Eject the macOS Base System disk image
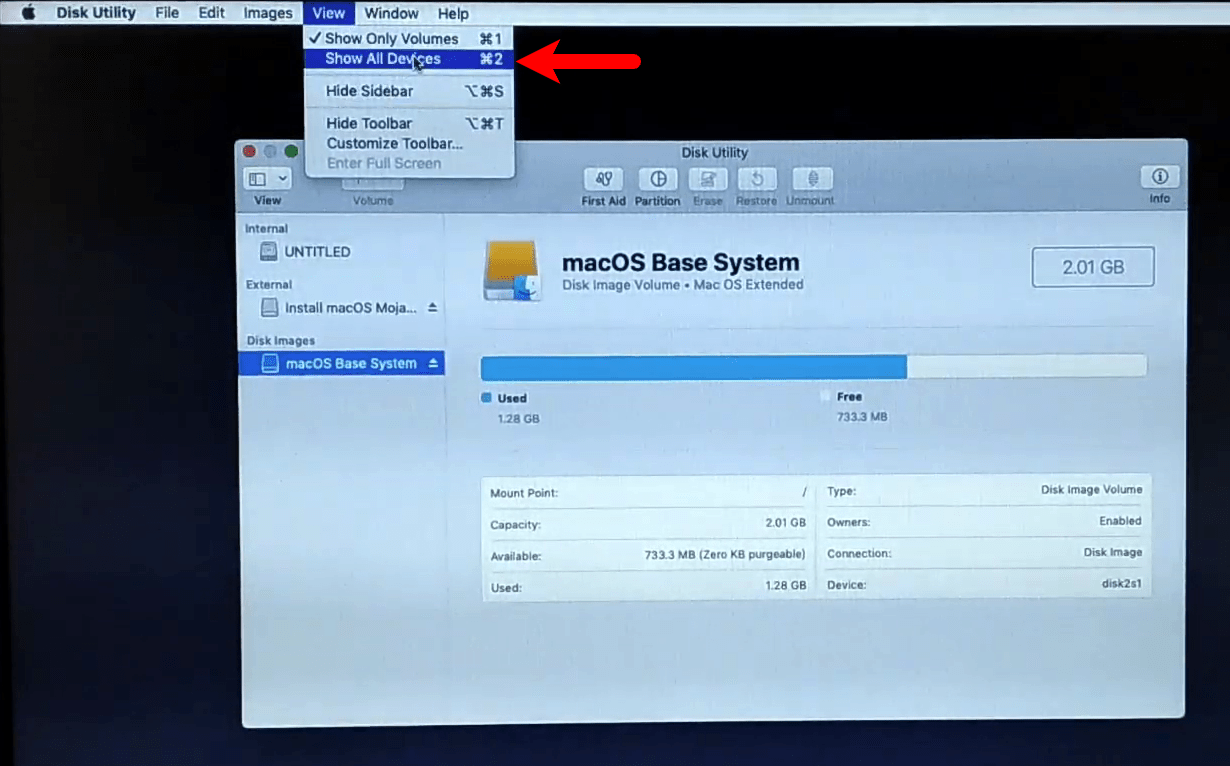Viewport: 1230px width, 766px height. pos(433,363)
